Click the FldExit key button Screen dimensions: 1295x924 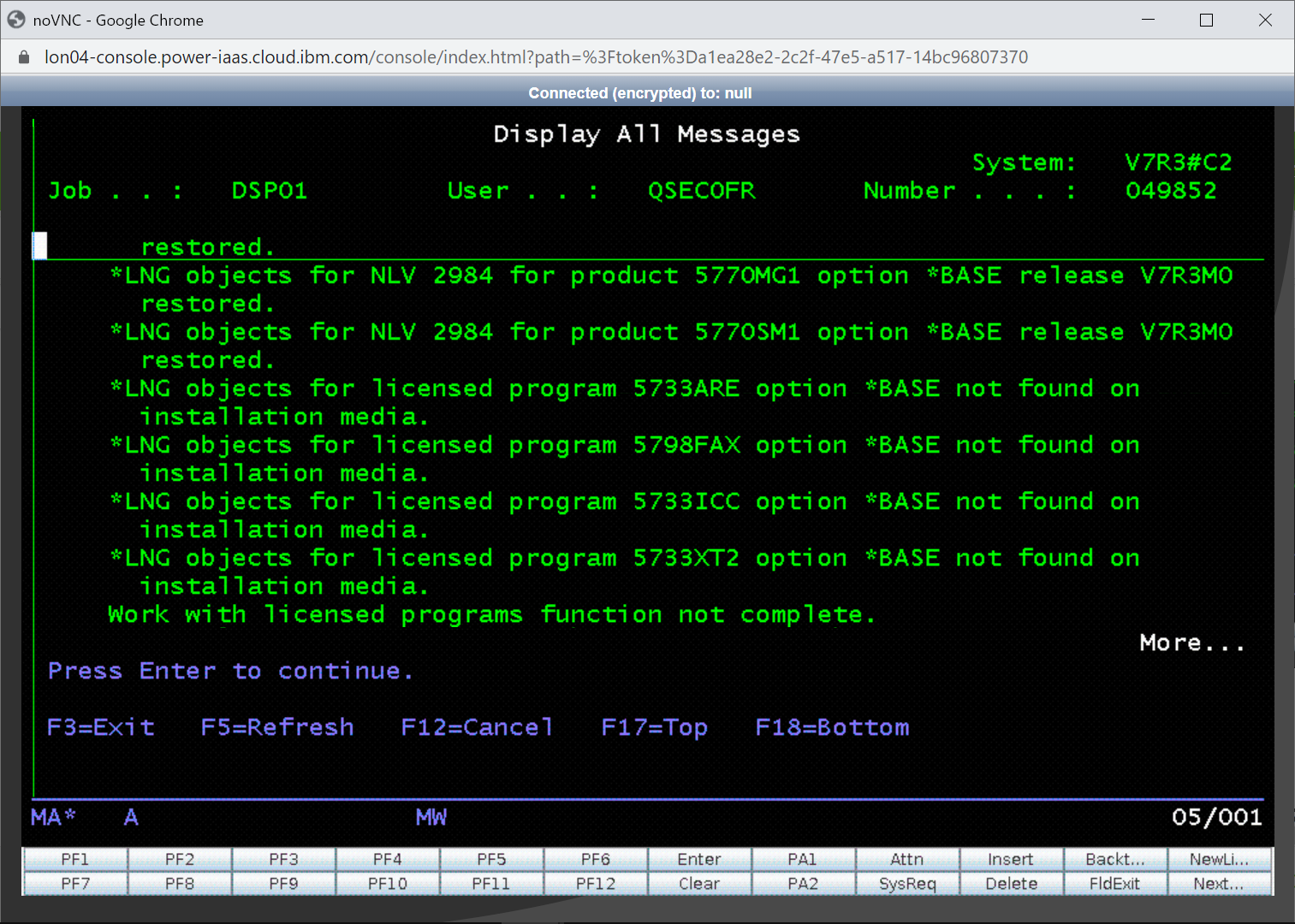pyautogui.click(x=1115, y=883)
